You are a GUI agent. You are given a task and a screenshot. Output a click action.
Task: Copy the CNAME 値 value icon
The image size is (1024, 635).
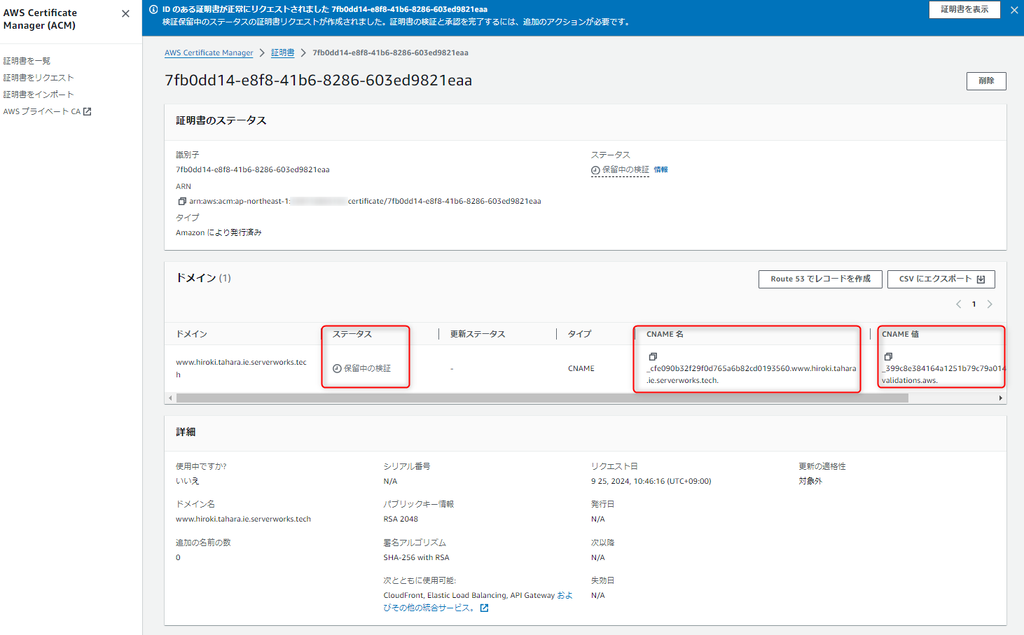click(x=888, y=357)
